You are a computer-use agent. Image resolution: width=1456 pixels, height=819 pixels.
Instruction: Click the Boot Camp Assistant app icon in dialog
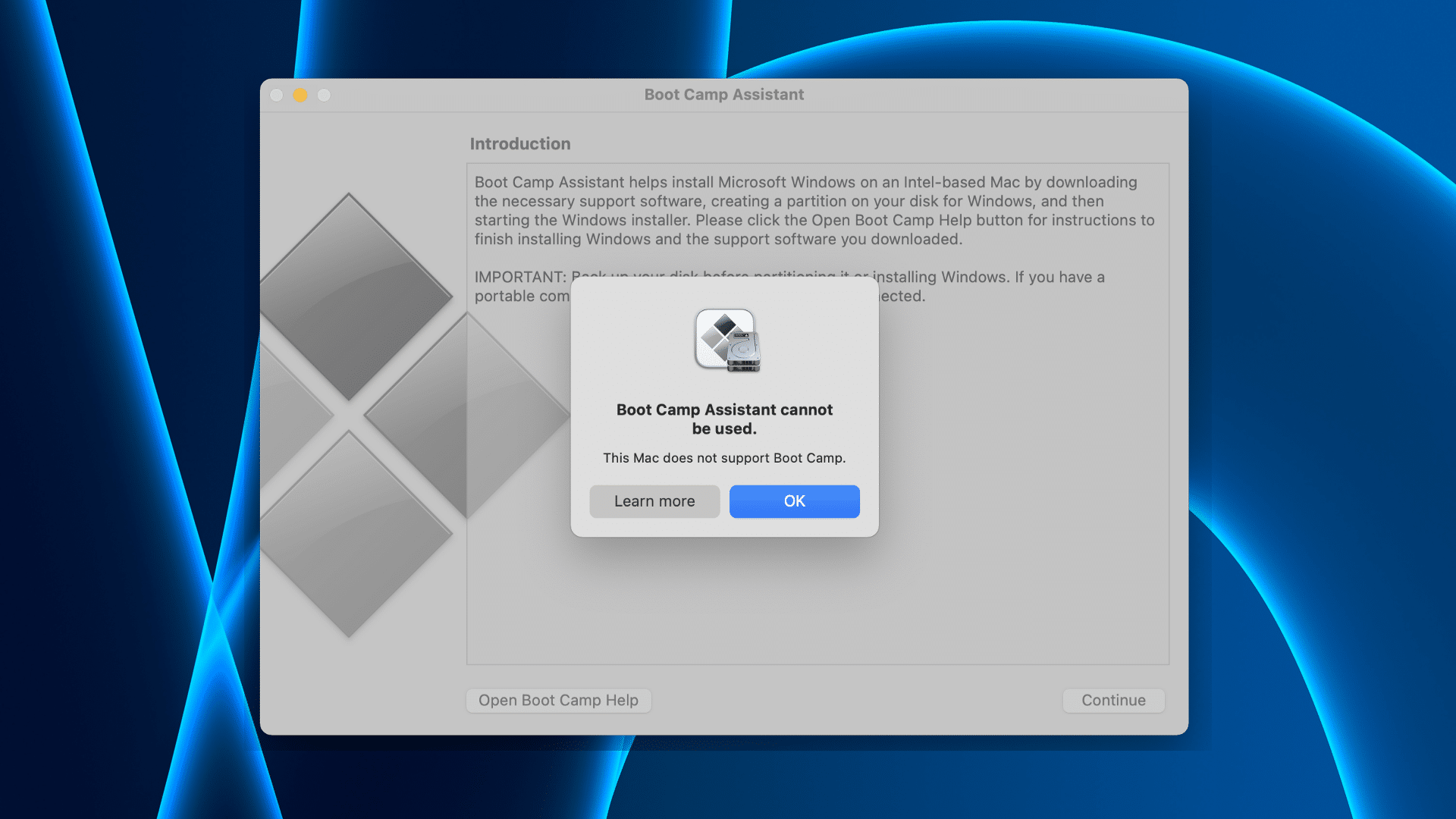pyautogui.click(x=727, y=340)
